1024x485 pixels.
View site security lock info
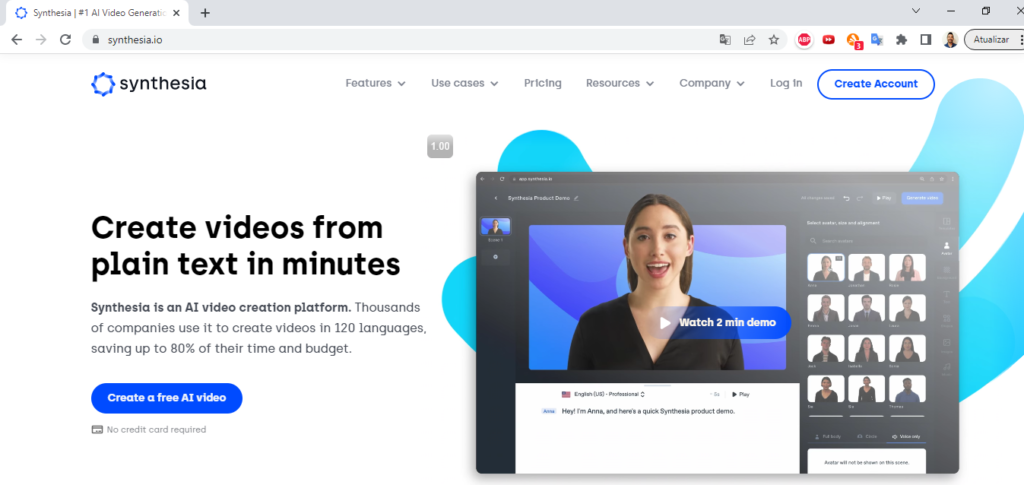click(95, 40)
